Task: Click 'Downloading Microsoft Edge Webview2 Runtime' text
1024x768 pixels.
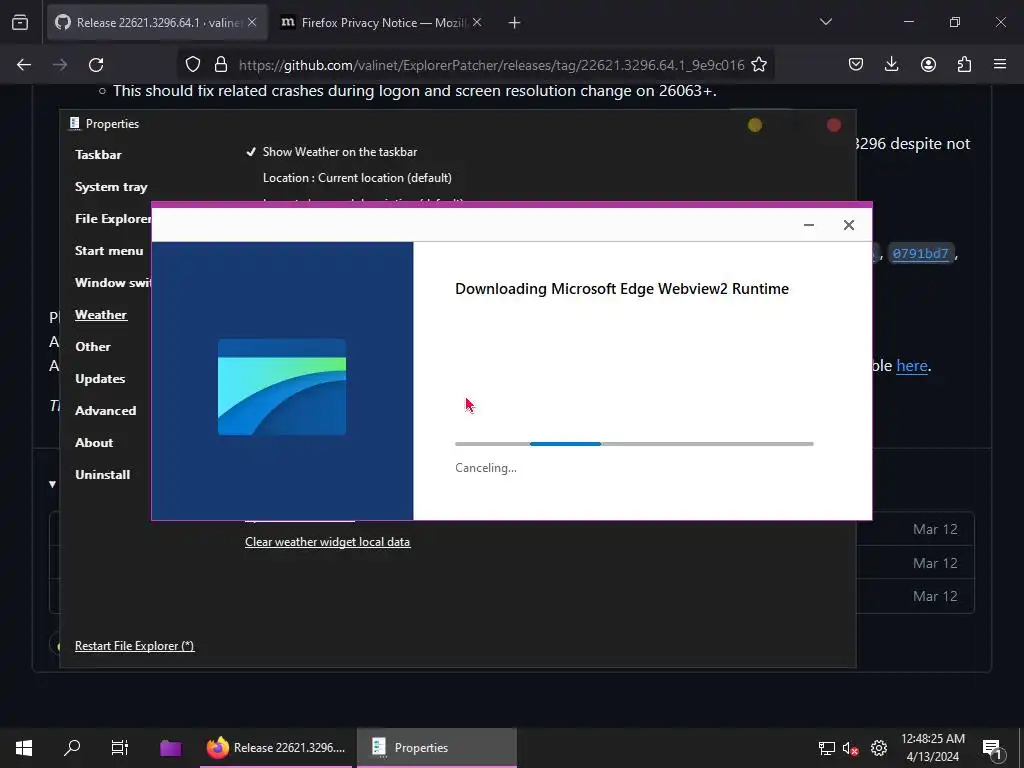Action: tap(622, 289)
